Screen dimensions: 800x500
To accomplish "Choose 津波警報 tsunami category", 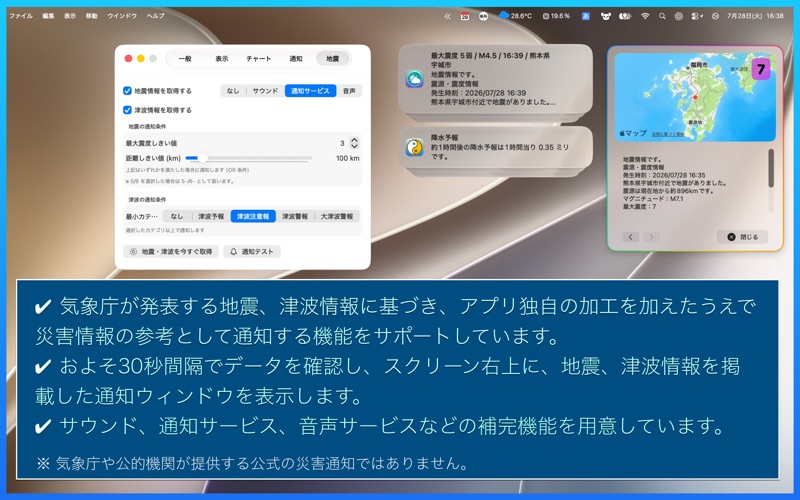I will (295, 216).
